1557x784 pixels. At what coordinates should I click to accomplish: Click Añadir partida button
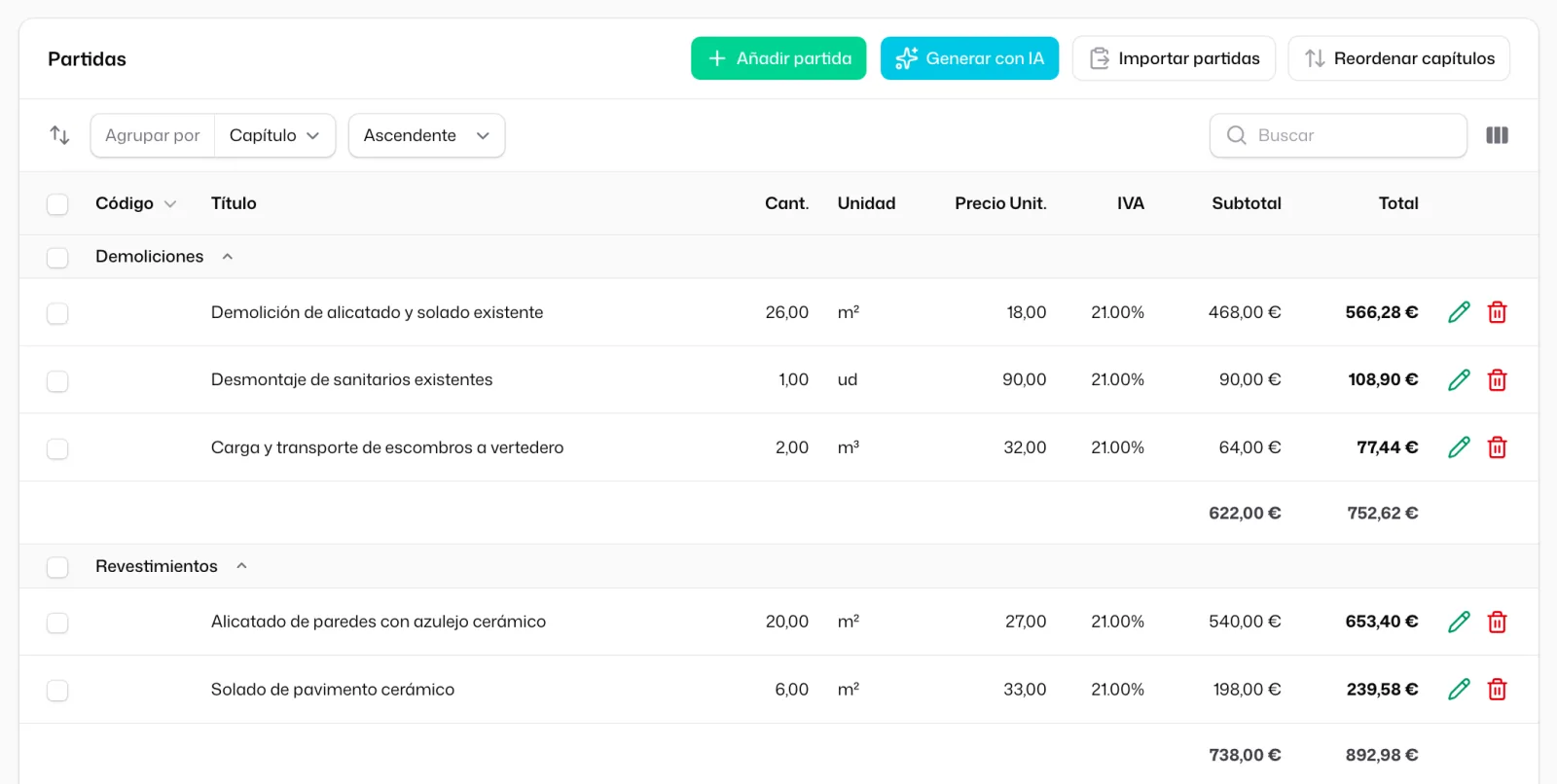point(778,58)
